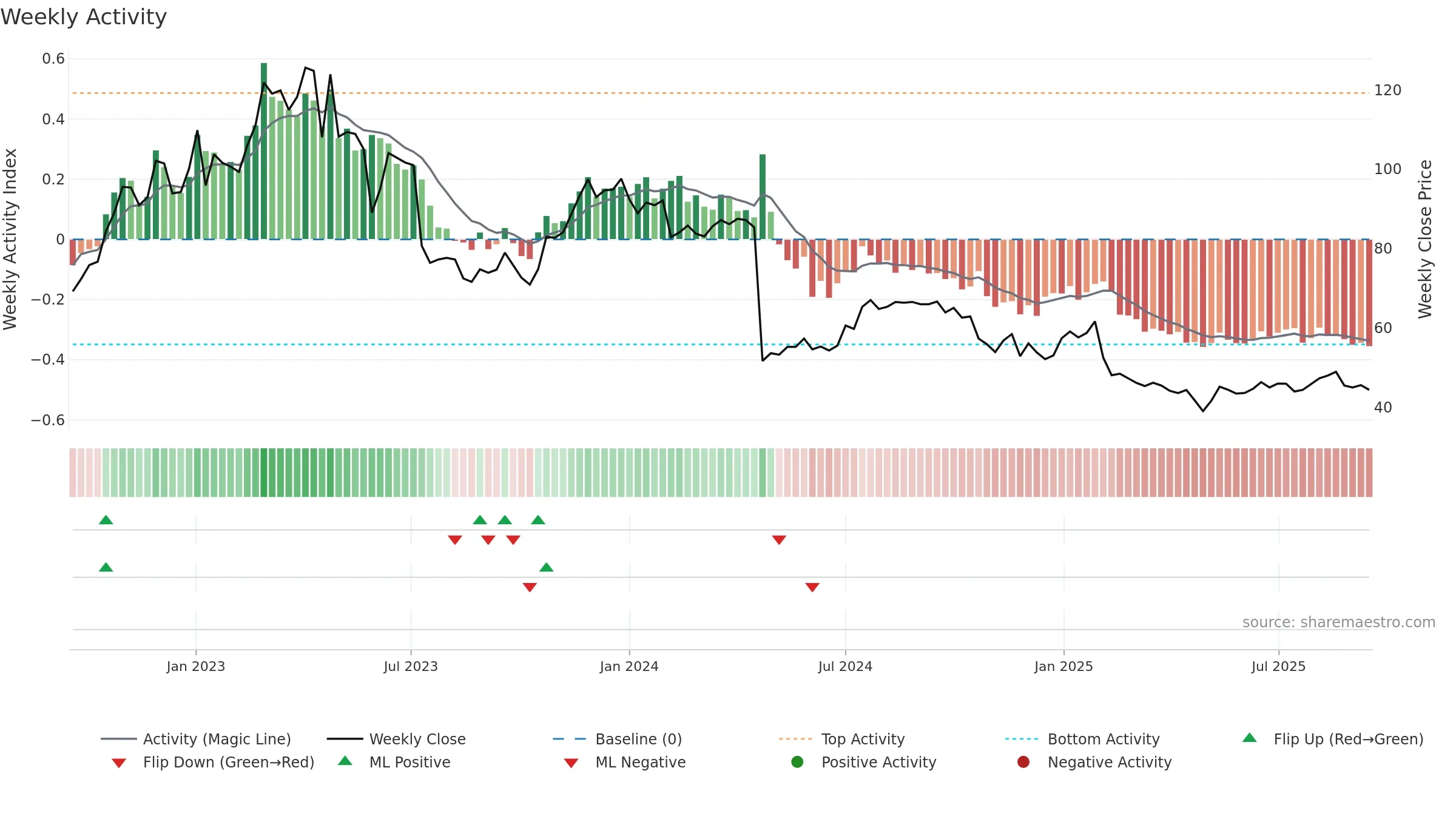Click the Jul 2023 axis label
1456x819 pixels.
tap(411, 666)
